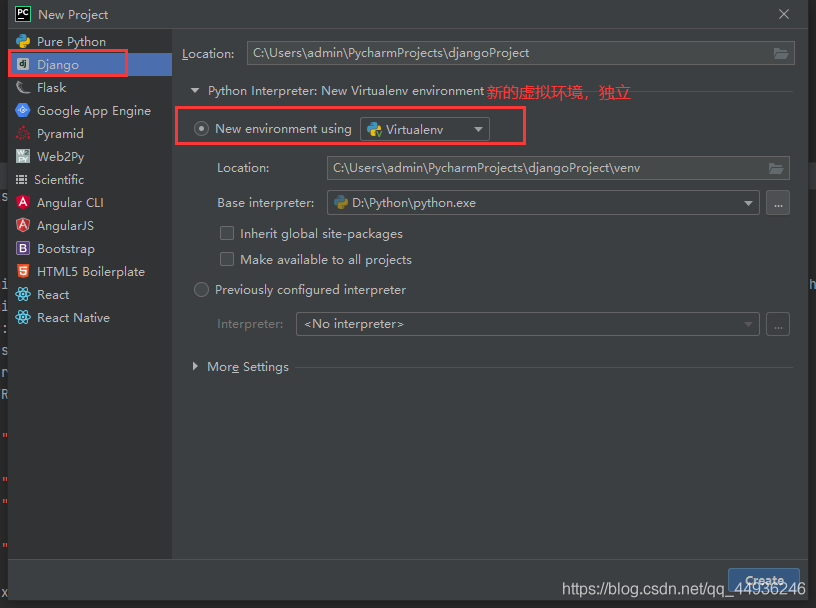Select Previously configured interpreter radio button
816x608 pixels.
(x=201, y=289)
